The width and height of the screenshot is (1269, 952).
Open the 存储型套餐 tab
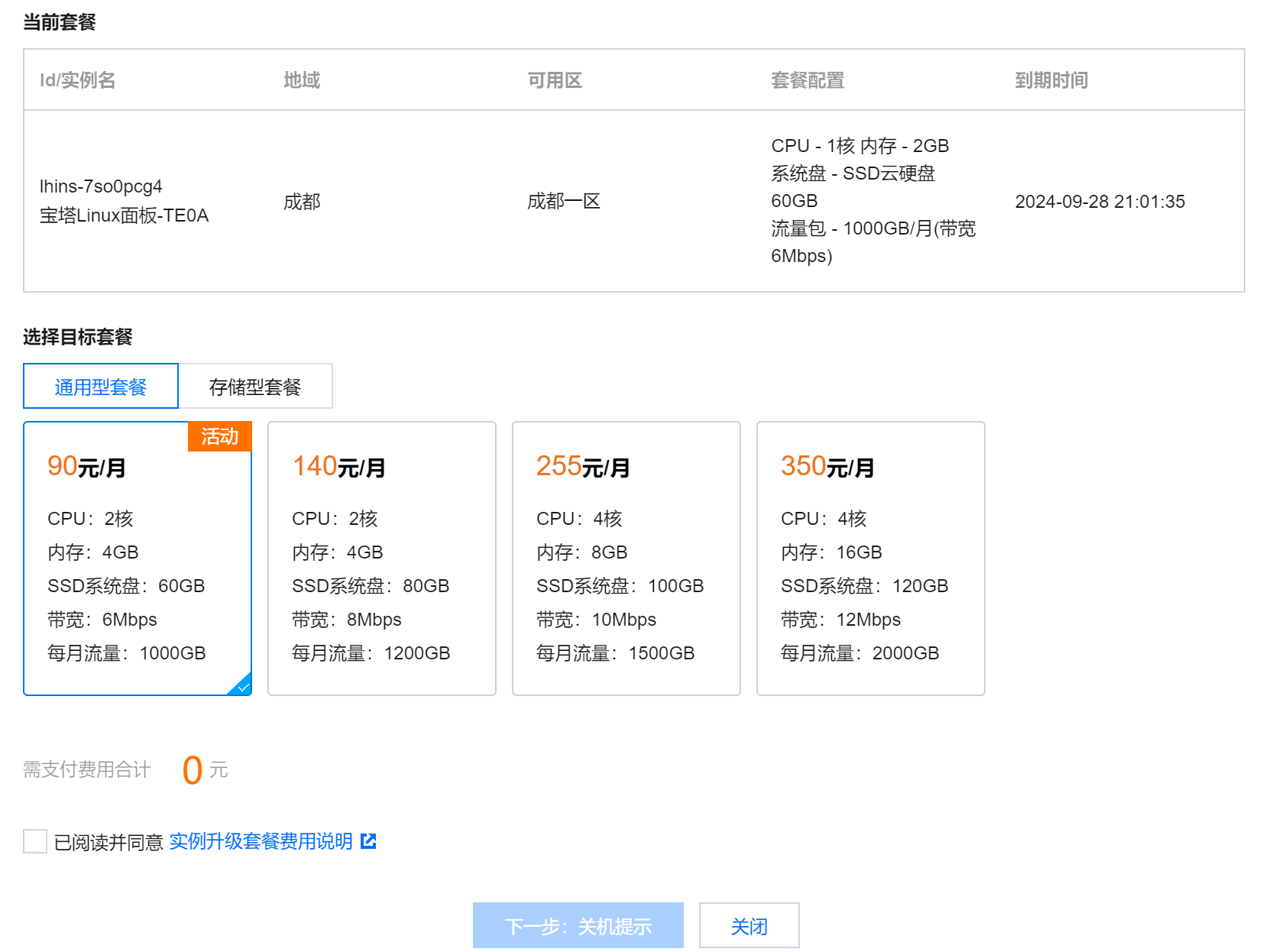click(x=255, y=387)
